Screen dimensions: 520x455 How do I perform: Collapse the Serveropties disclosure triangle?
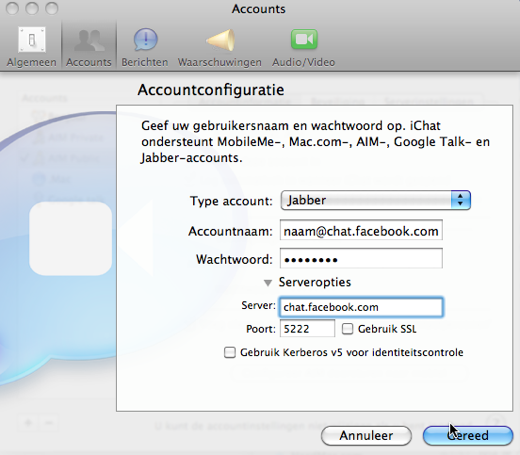pos(267,283)
